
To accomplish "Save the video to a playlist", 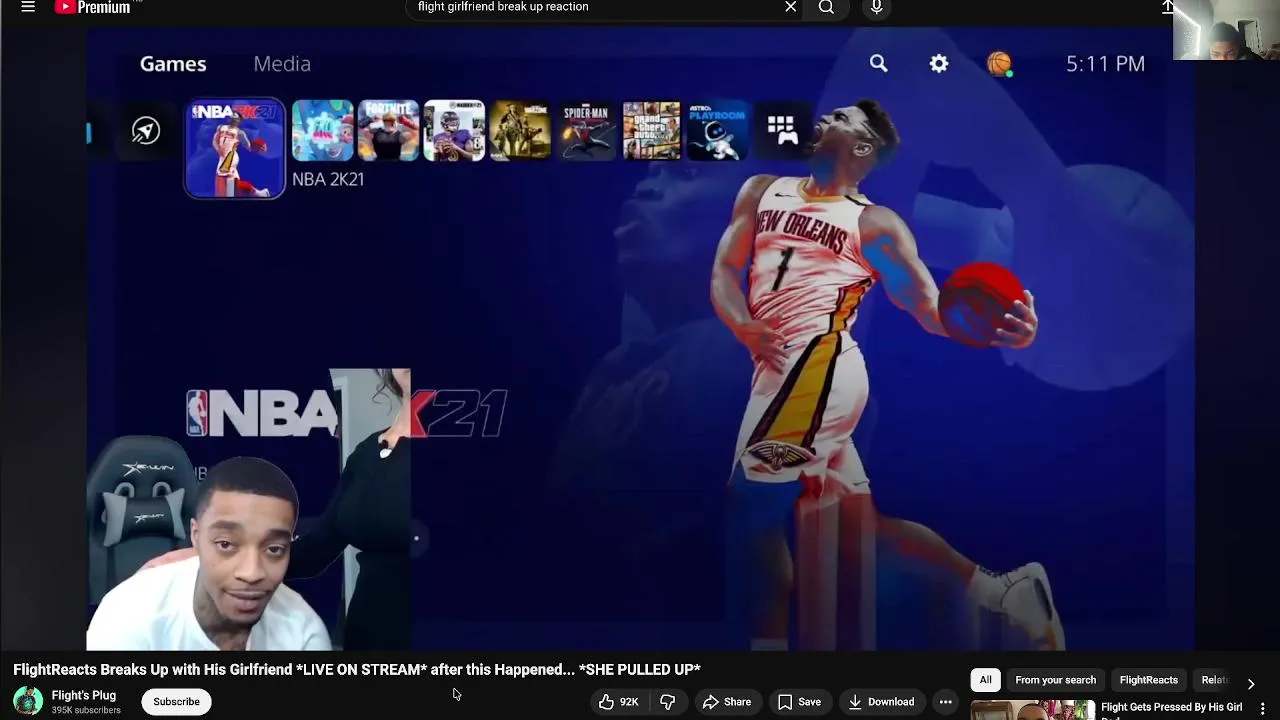I will [x=799, y=702].
